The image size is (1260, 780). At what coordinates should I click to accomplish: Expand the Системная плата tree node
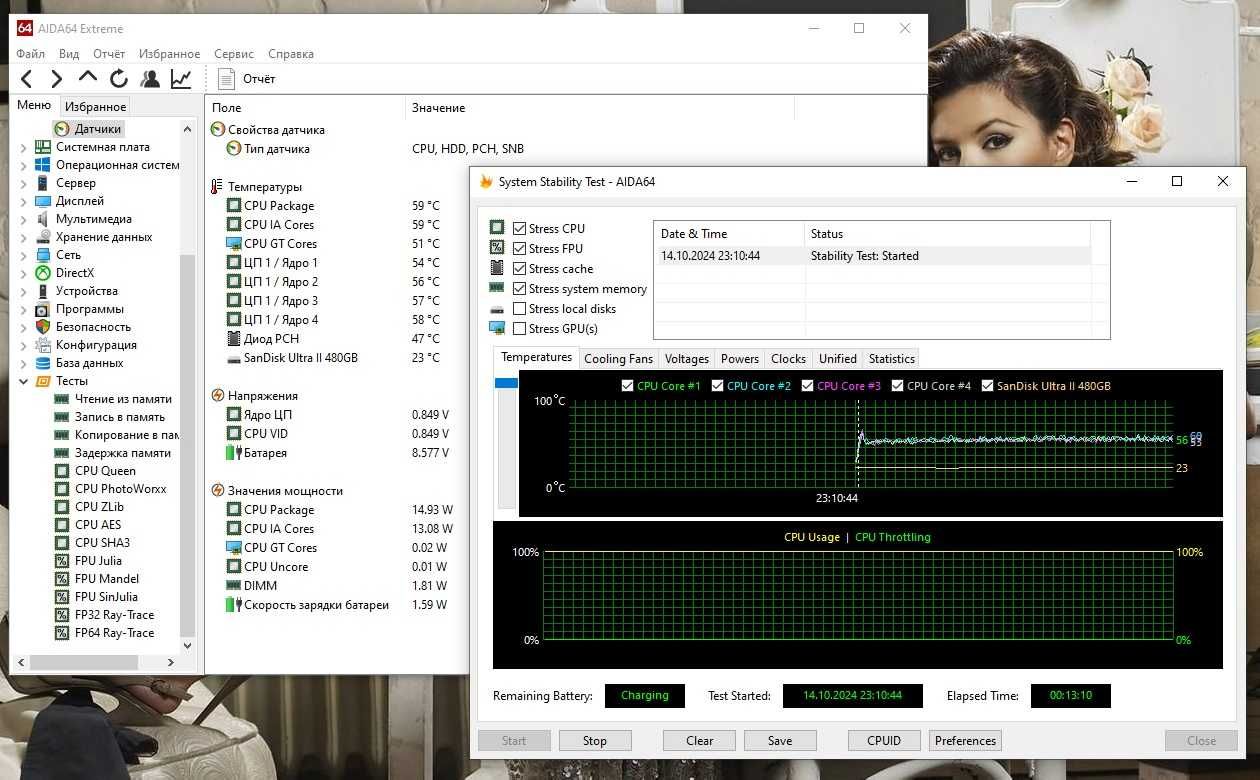24,147
